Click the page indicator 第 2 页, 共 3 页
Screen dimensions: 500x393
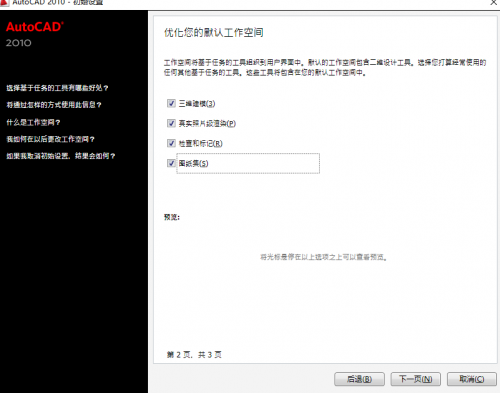tap(194, 355)
